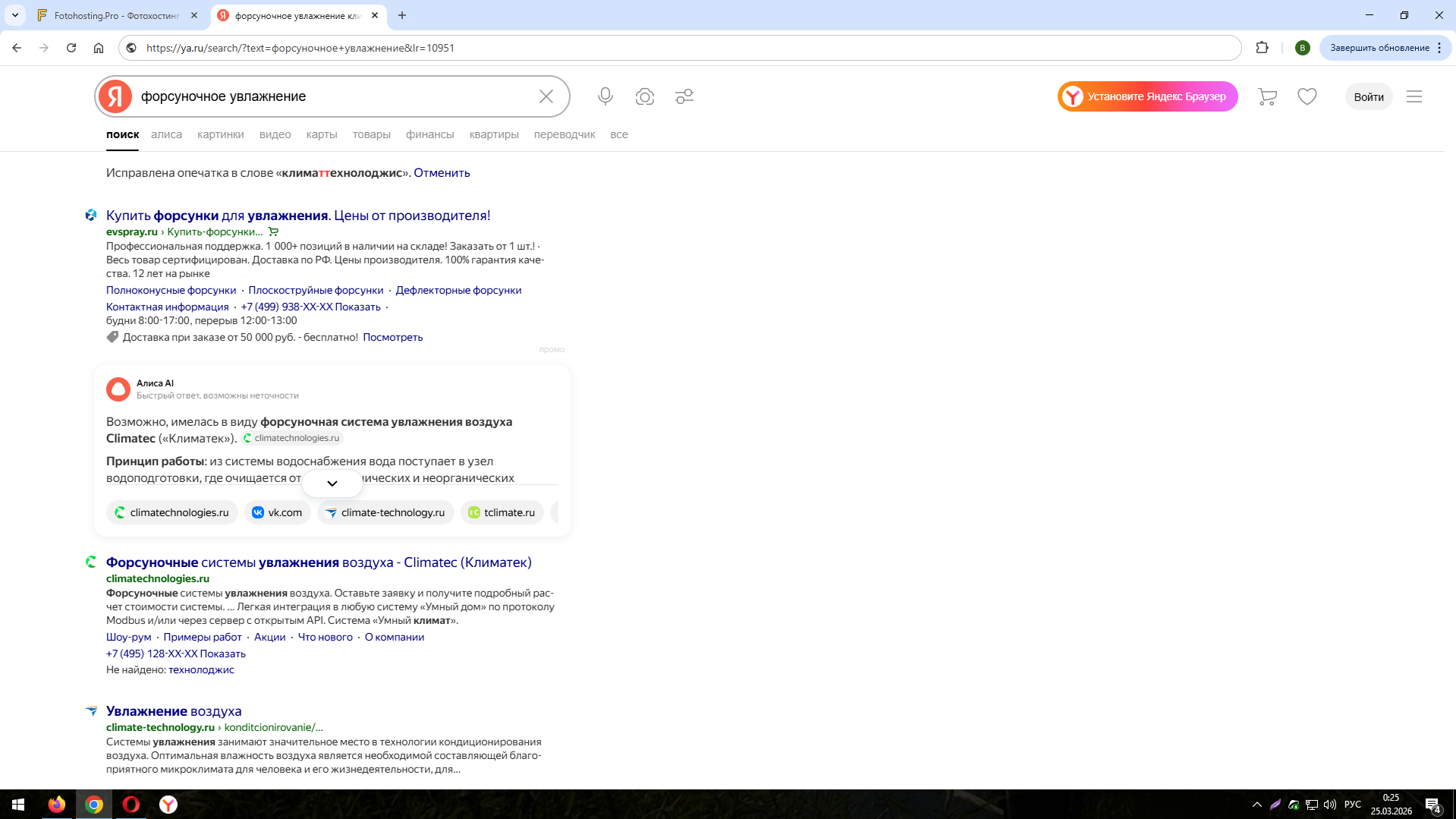Screen dimensions: 1456x819
Task: Select the «квартиры» search tab
Action: 494,134
